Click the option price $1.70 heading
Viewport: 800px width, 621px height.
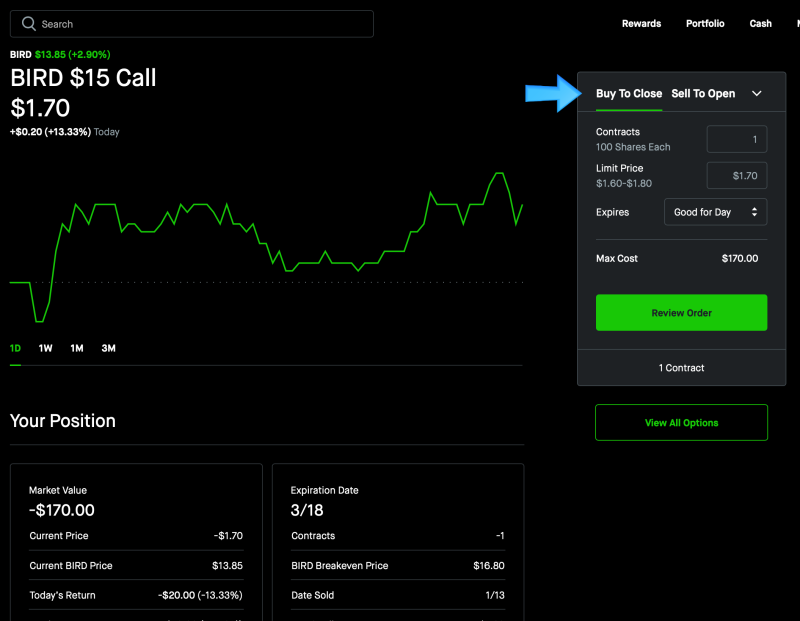pyautogui.click(x=40, y=108)
